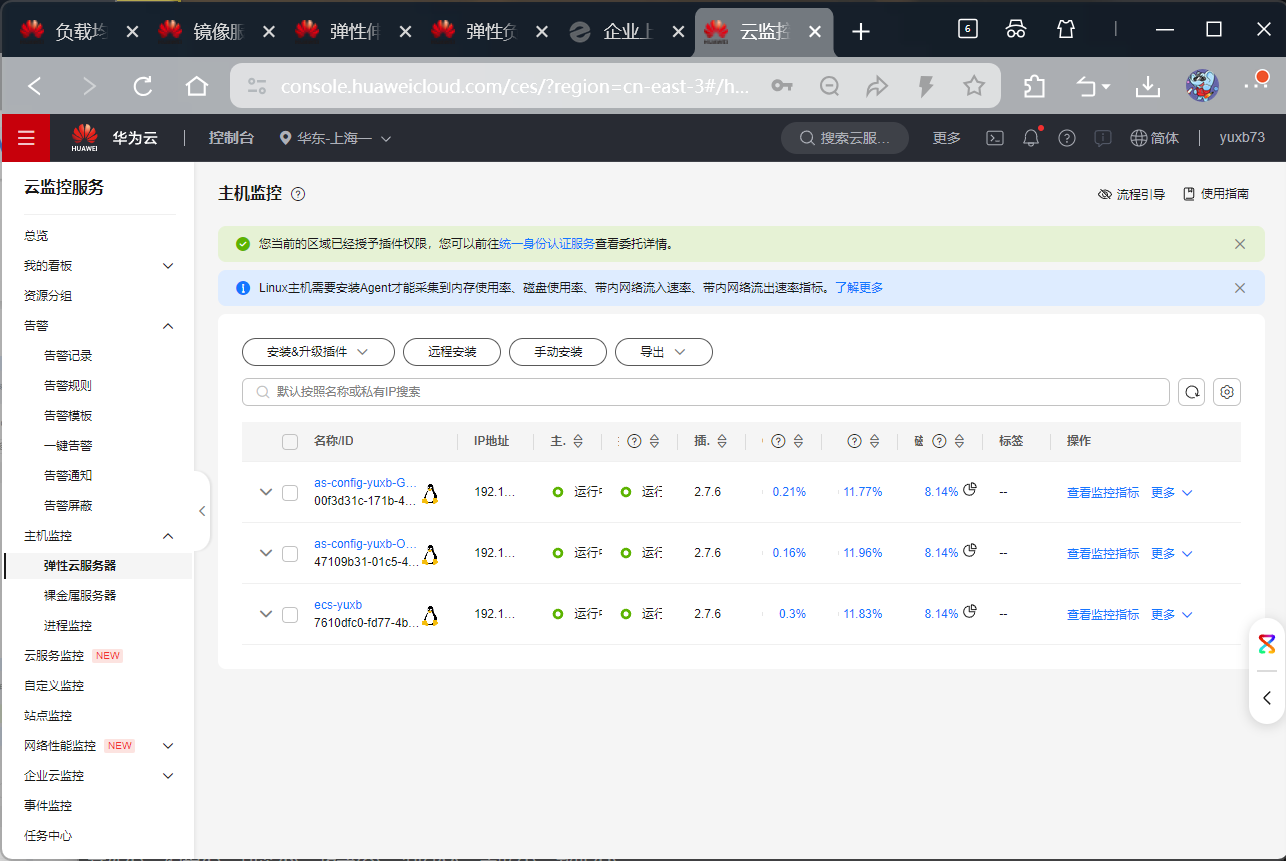The height and width of the screenshot is (861, 1286).
Task: Open the 使用指南 link
Action: coord(1216,194)
